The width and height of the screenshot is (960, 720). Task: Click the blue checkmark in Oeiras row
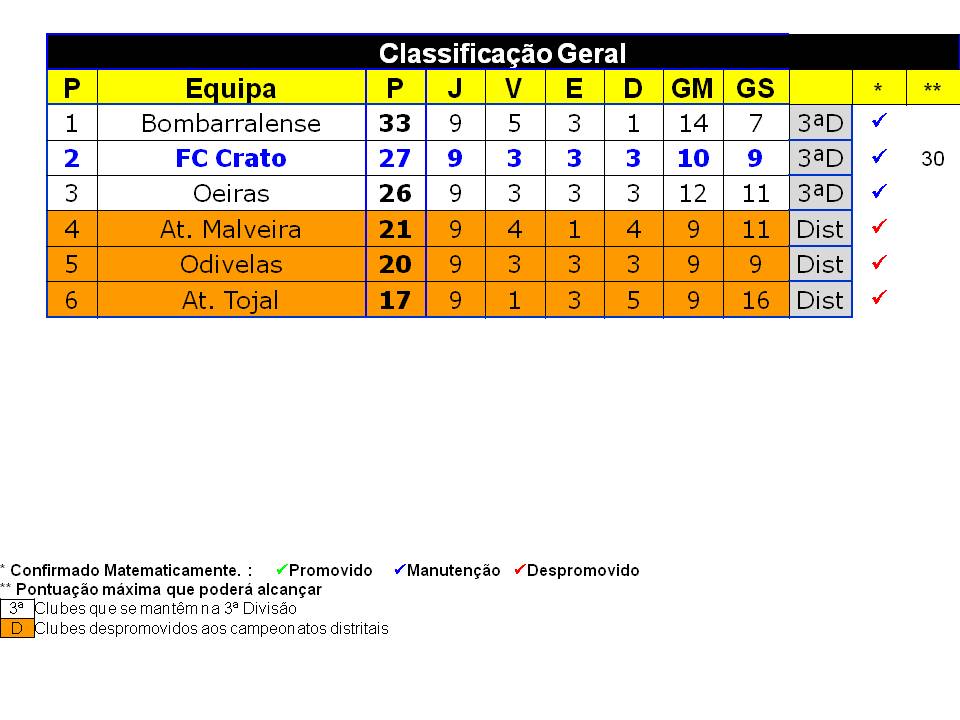tap(879, 192)
